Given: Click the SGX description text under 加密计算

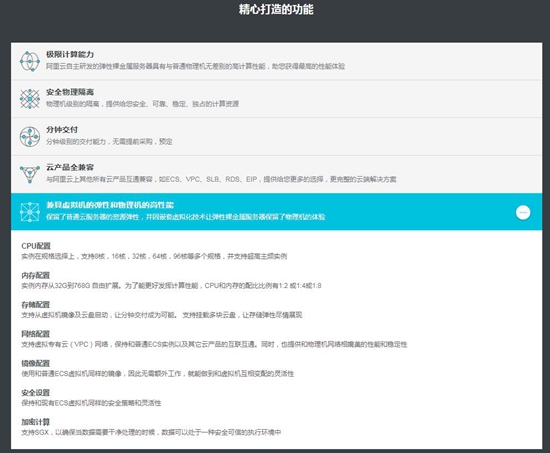Looking at the screenshot, I should click(151, 432).
